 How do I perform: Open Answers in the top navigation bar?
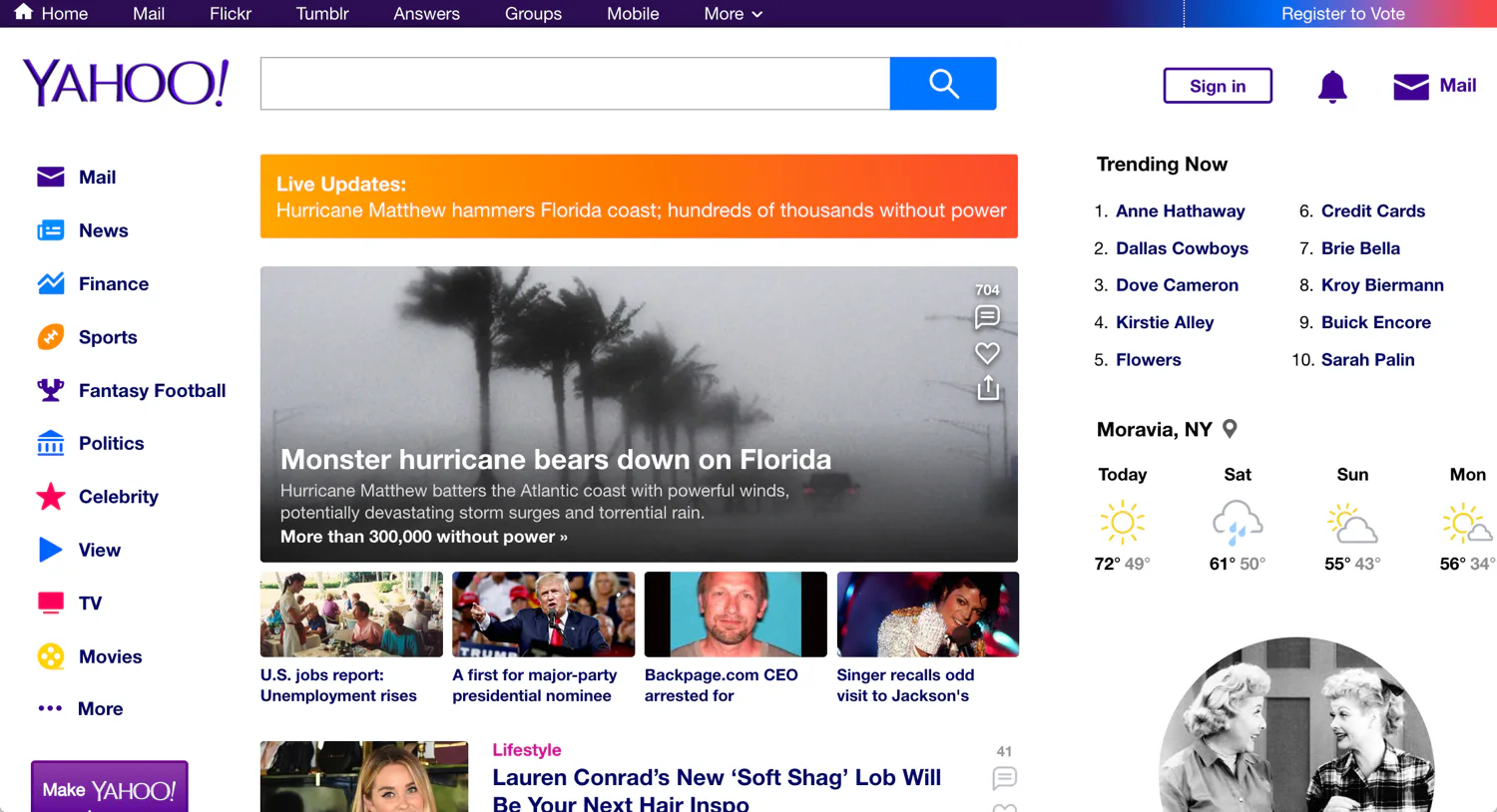tap(426, 14)
